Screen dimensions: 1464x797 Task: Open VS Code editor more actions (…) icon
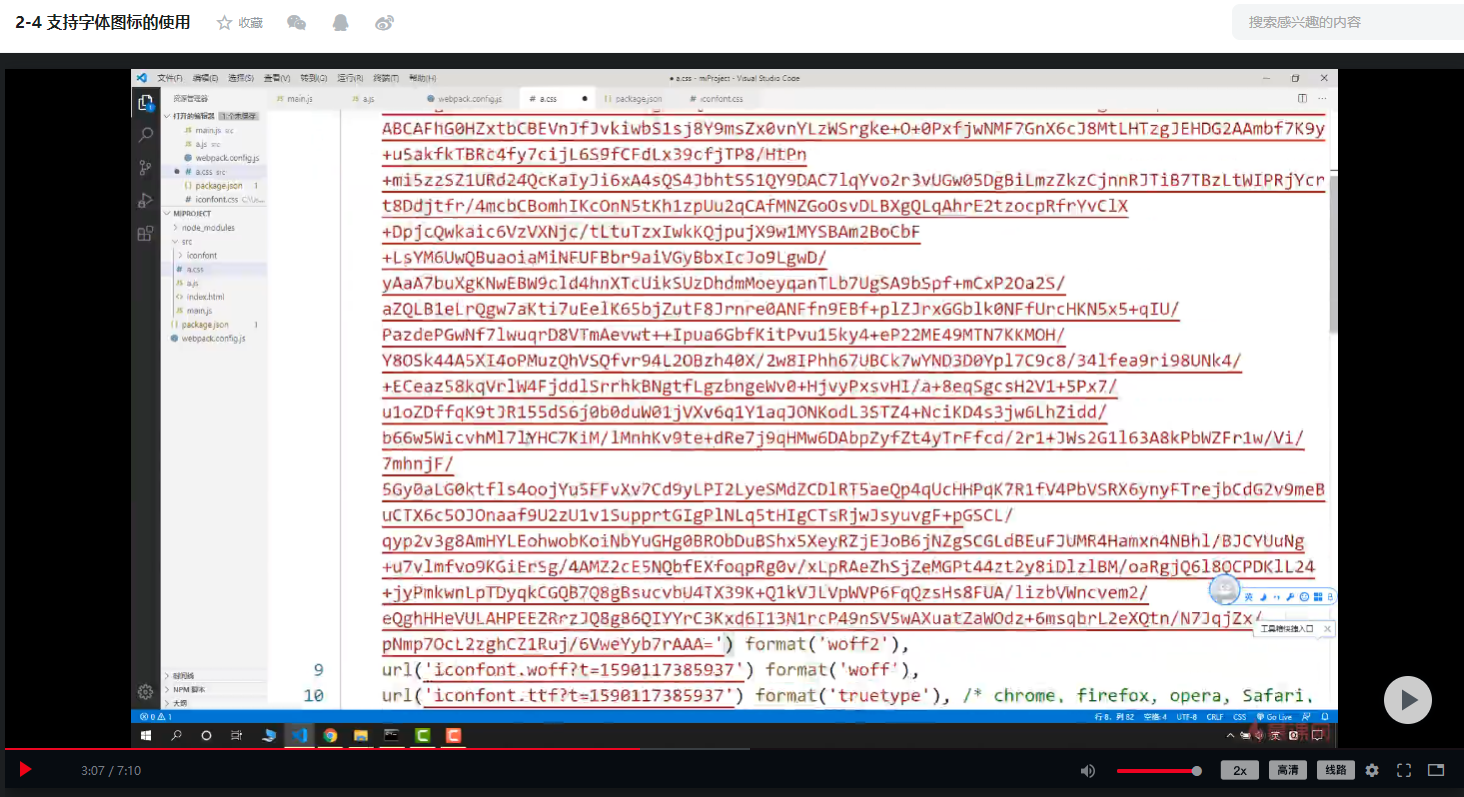[x=1324, y=98]
